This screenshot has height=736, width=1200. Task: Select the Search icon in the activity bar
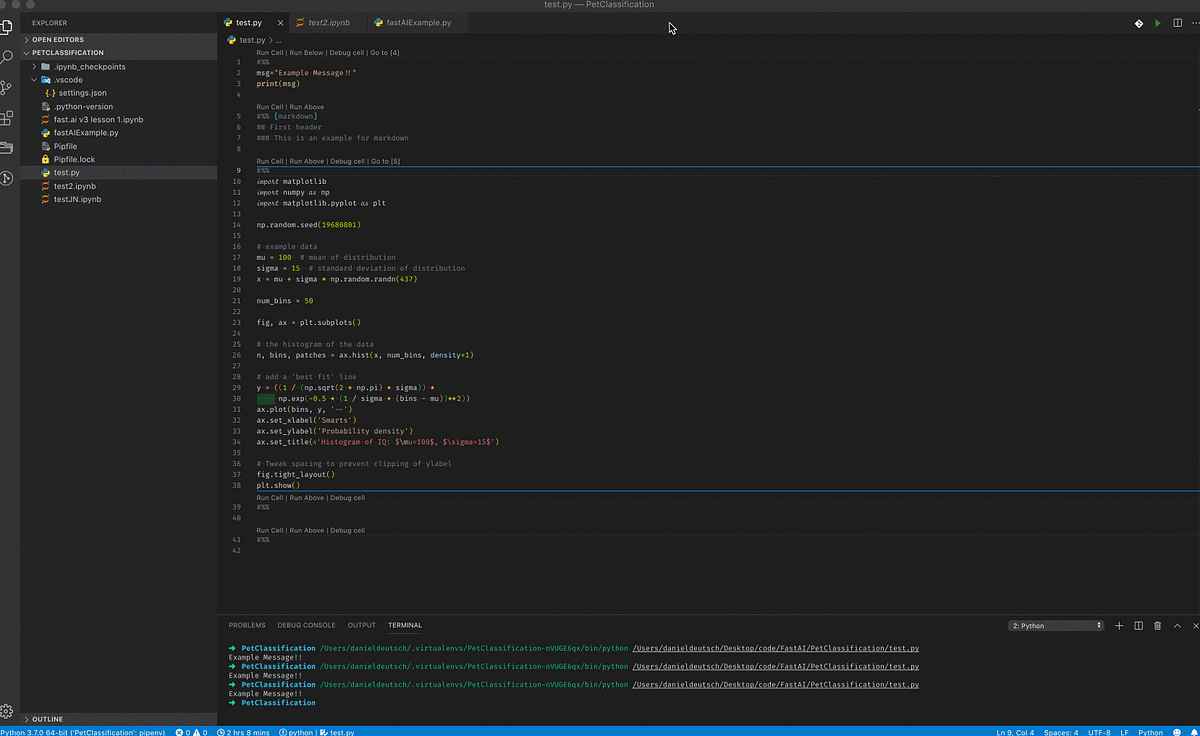click(x=8, y=58)
